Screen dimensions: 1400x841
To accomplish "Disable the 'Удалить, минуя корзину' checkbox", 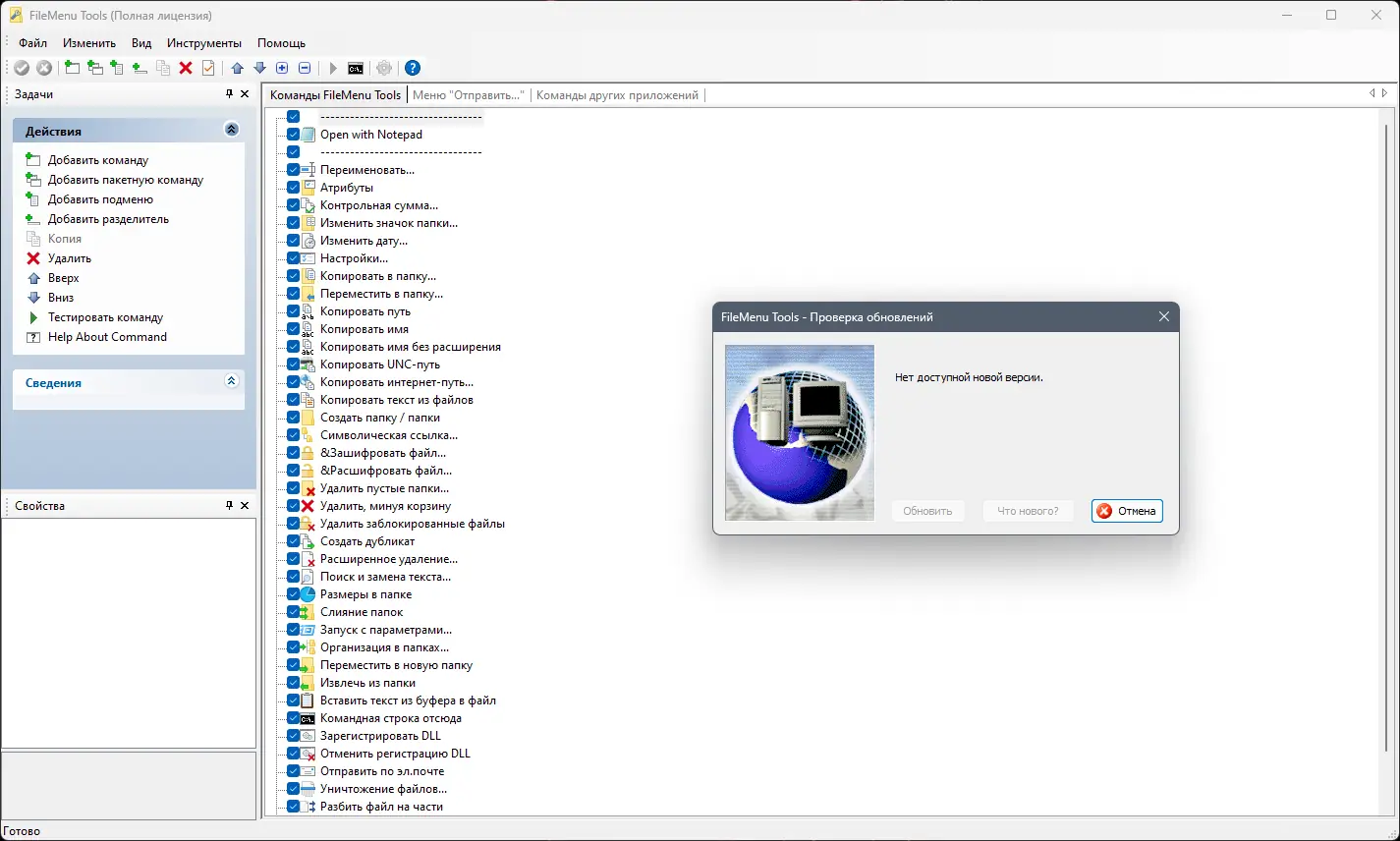I will 293,506.
